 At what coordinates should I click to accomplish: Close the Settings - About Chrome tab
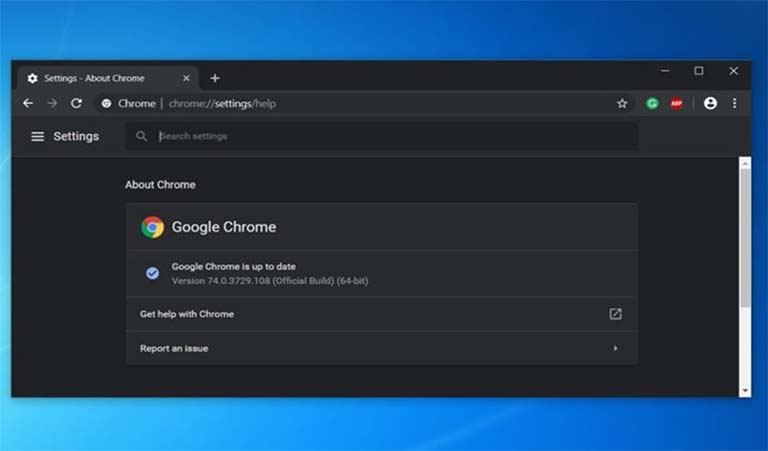pos(186,78)
